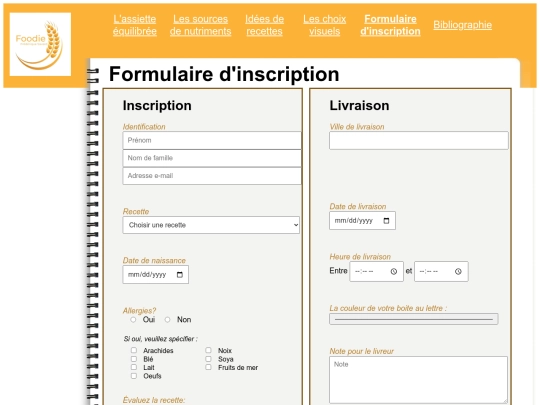Open the Bibliographie page
Image resolution: width=540 pixels, height=405 pixels.
tap(463, 25)
